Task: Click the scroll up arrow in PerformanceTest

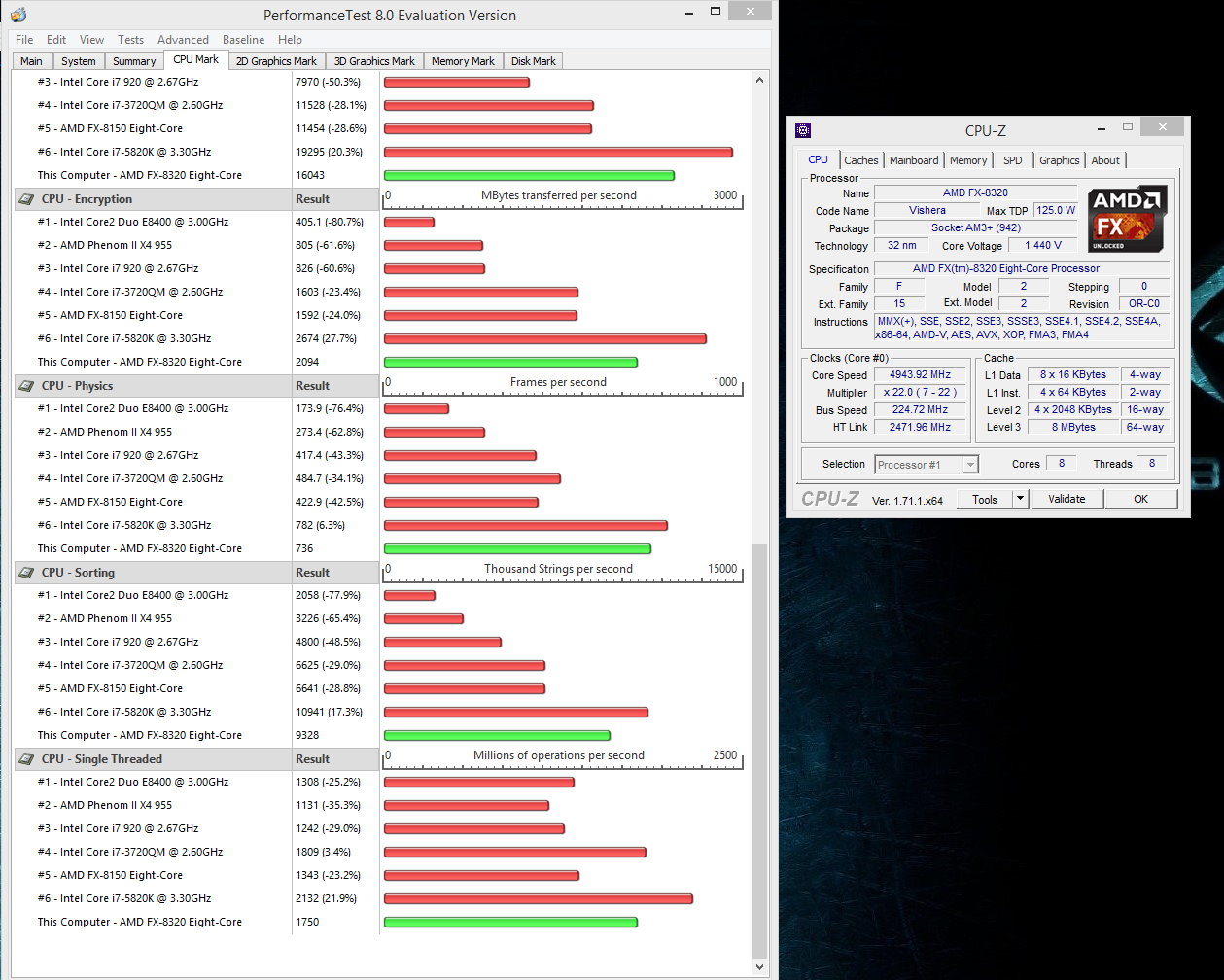Action: coord(760,81)
